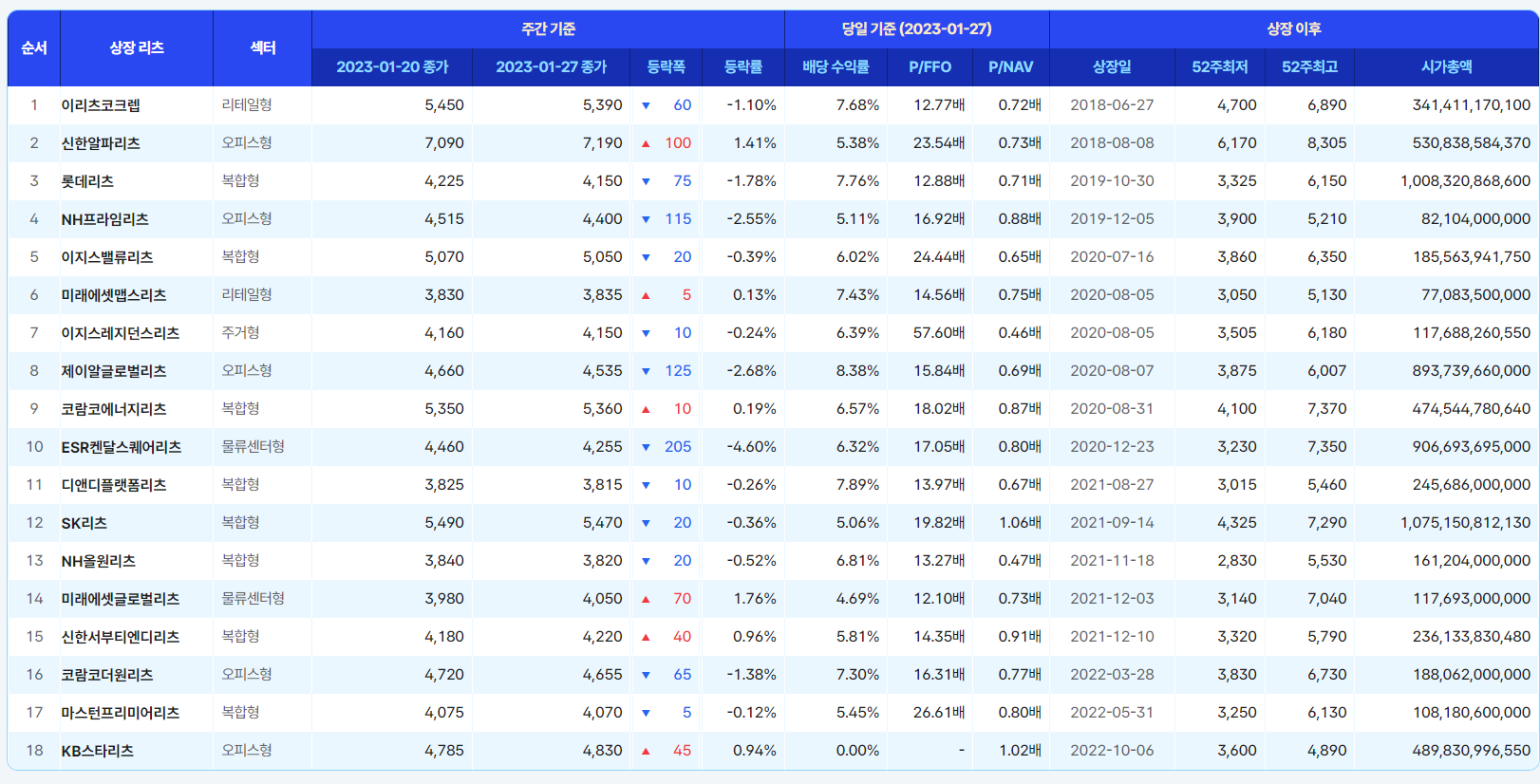Select the 제이알글로벌리츠 REIT name
The image size is (1540, 784).
tap(114, 371)
